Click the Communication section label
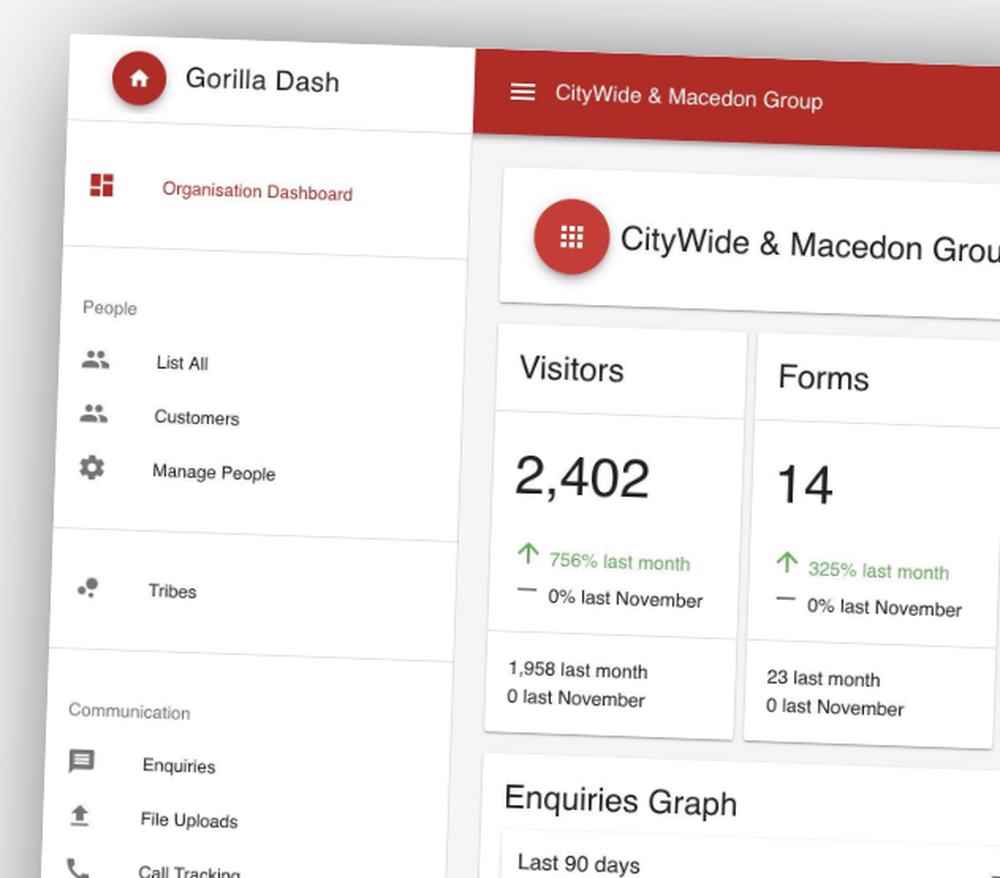Screen dimensions: 1000x878 pos(129,711)
